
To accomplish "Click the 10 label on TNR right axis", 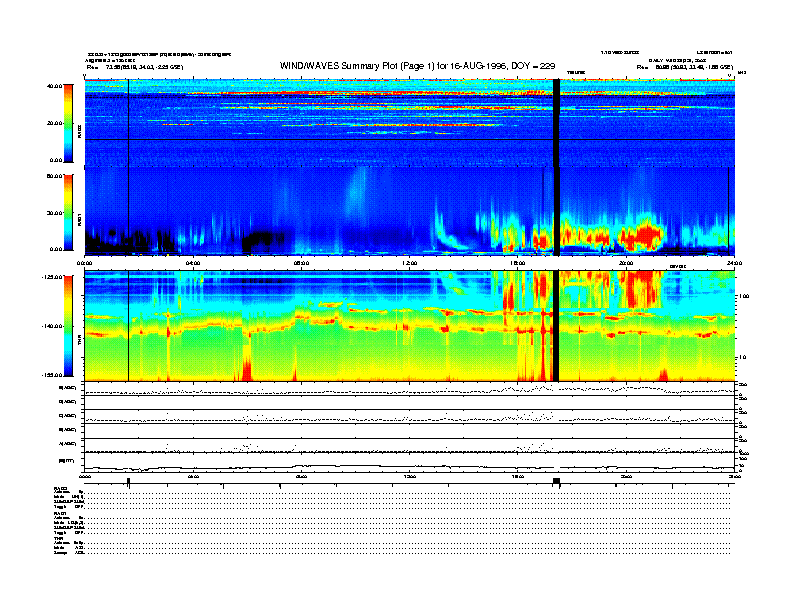I will (x=744, y=357).
